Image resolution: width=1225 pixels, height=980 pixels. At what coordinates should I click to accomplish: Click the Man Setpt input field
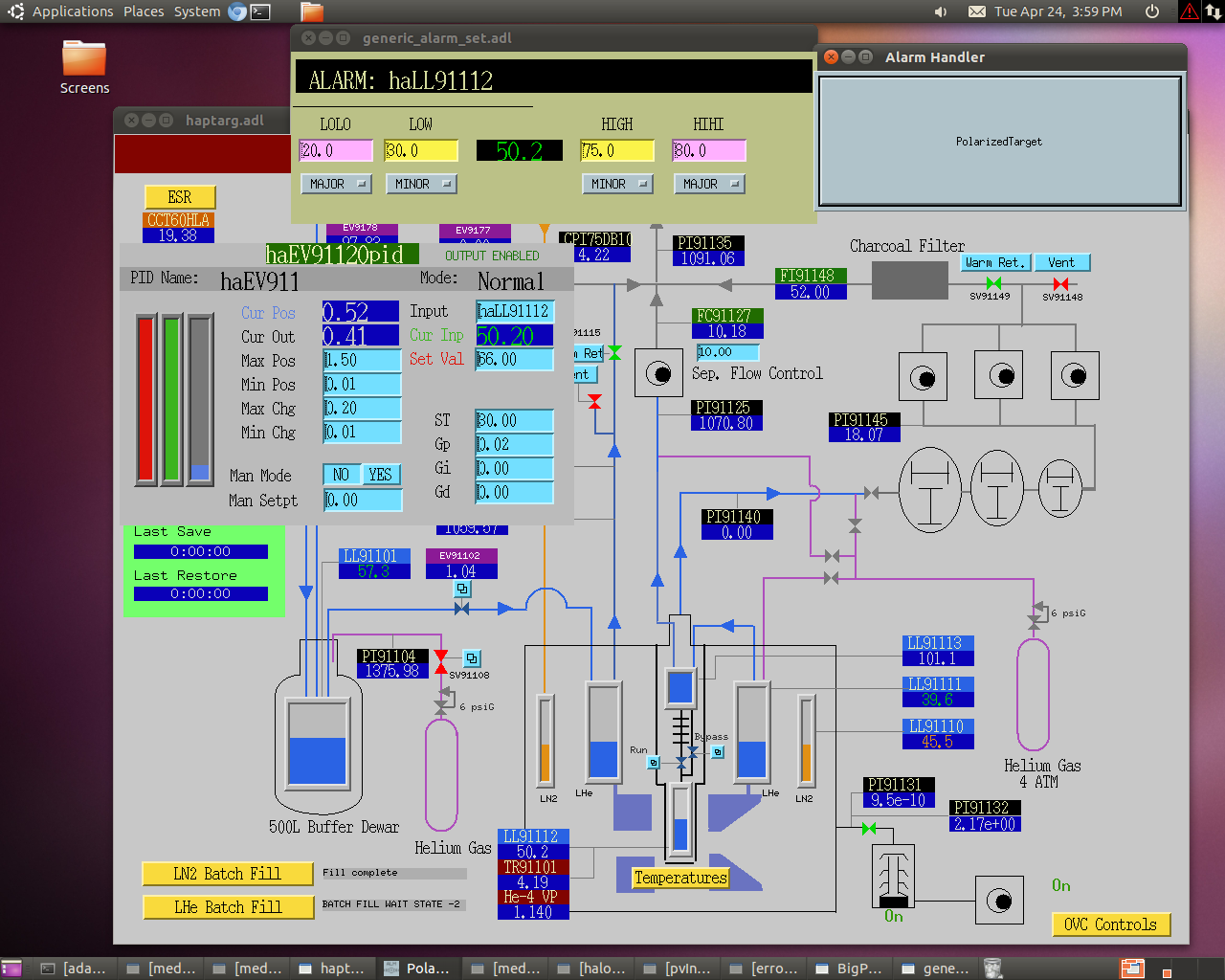362,500
